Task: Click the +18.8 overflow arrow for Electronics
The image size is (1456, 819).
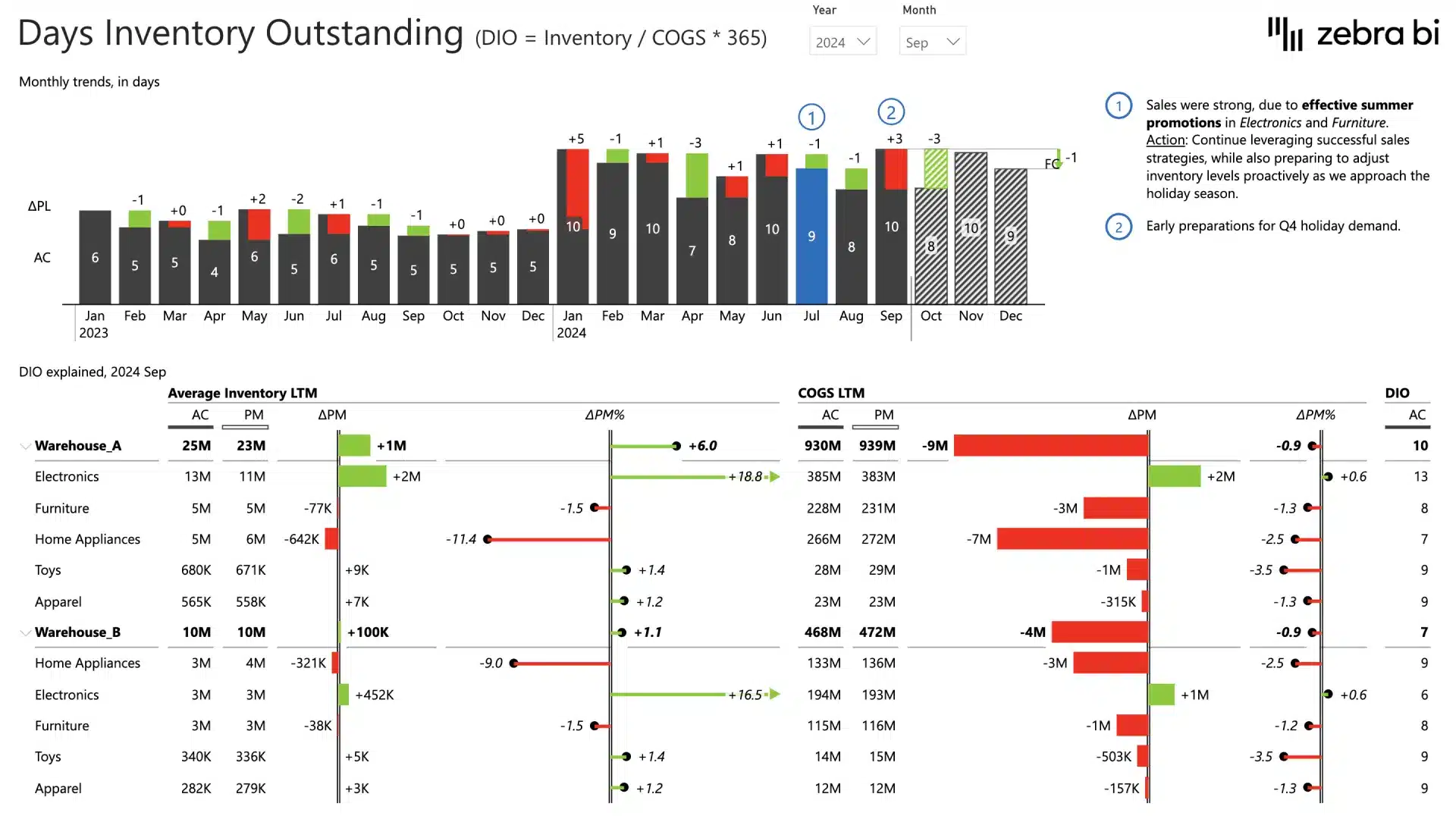Action: click(x=774, y=477)
